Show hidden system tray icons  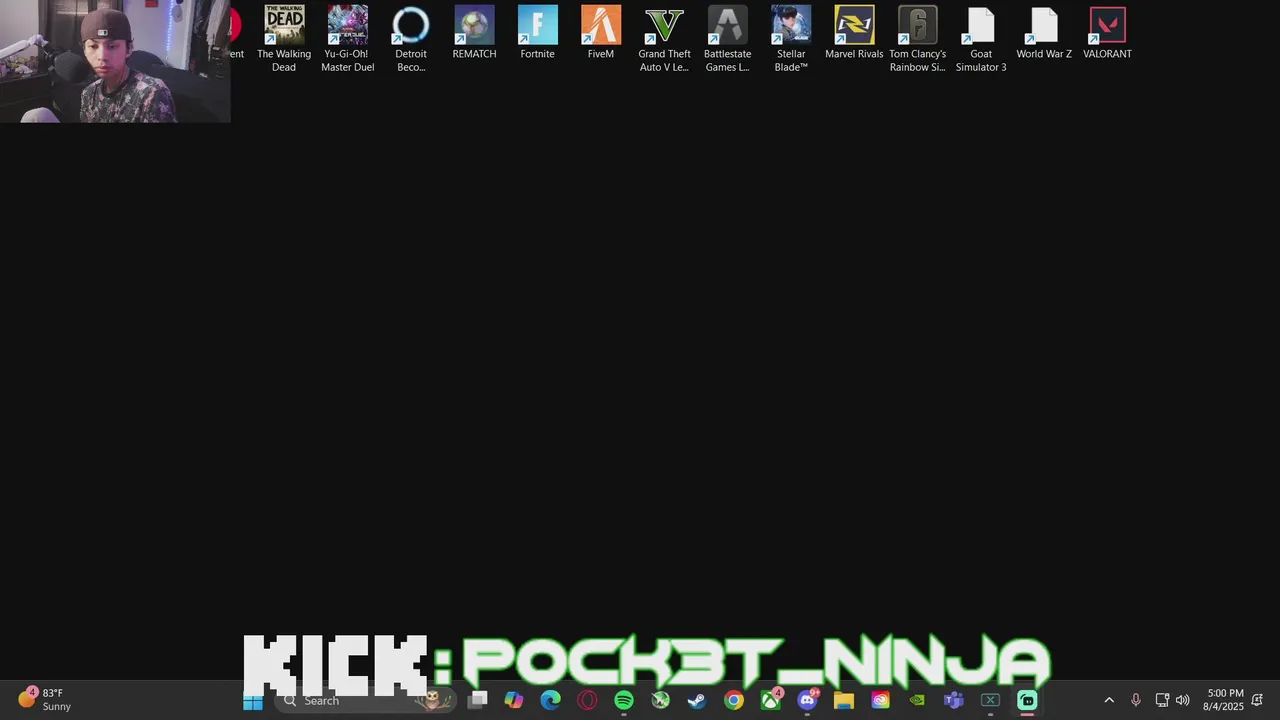tap(1109, 700)
